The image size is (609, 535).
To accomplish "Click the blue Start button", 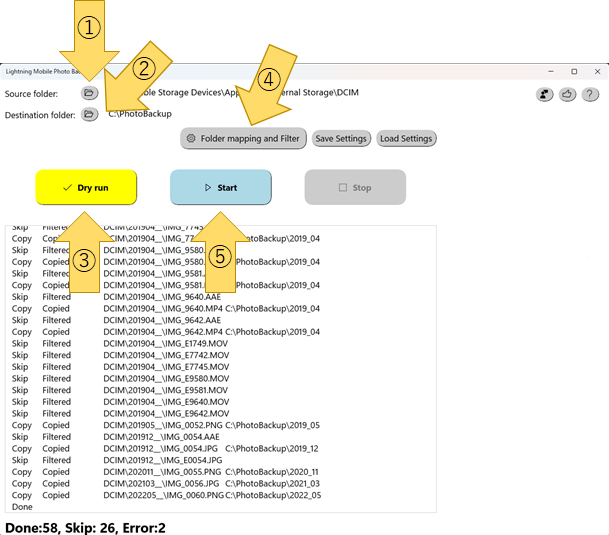I will [x=221, y=187].
